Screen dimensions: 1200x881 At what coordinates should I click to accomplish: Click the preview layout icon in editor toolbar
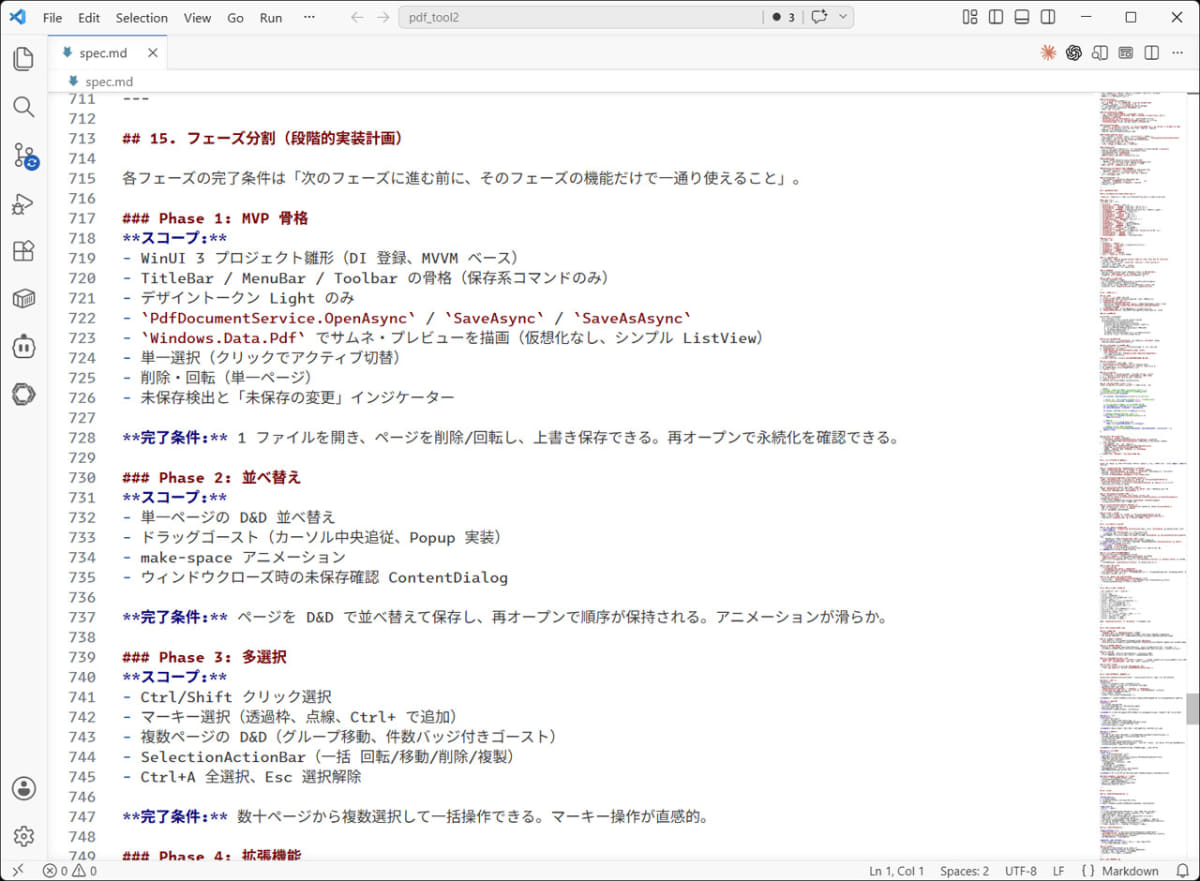[x=1126, y=53]
